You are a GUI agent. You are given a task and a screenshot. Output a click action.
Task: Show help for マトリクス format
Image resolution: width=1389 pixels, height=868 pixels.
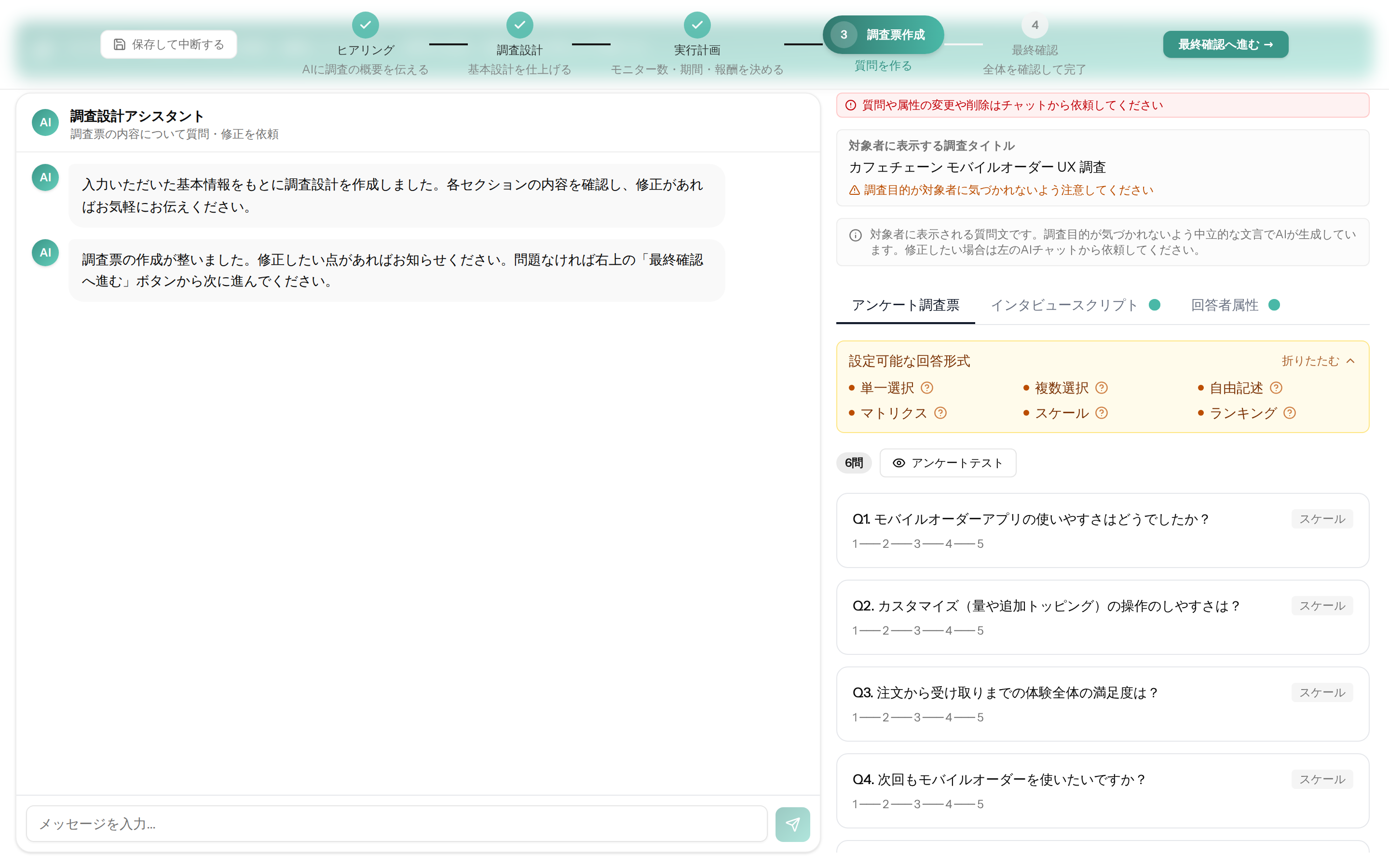[x=940, y=413]
